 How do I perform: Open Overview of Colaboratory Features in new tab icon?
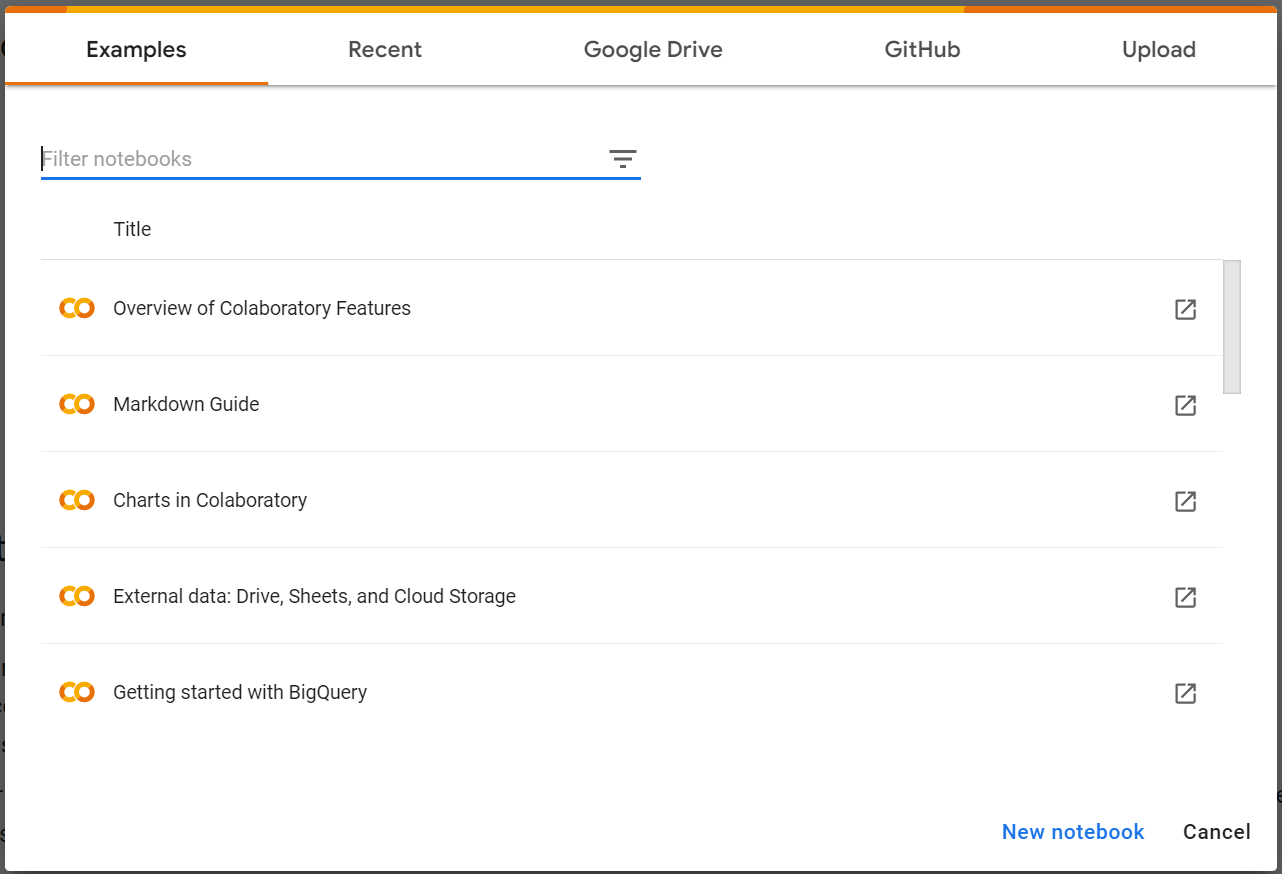pos(1185,309)
